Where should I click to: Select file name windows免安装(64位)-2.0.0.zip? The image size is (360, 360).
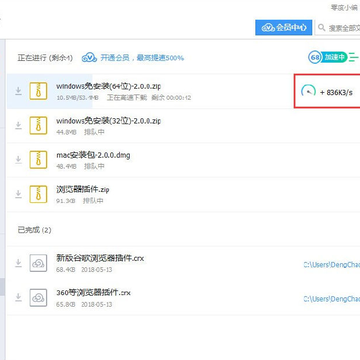108,86
